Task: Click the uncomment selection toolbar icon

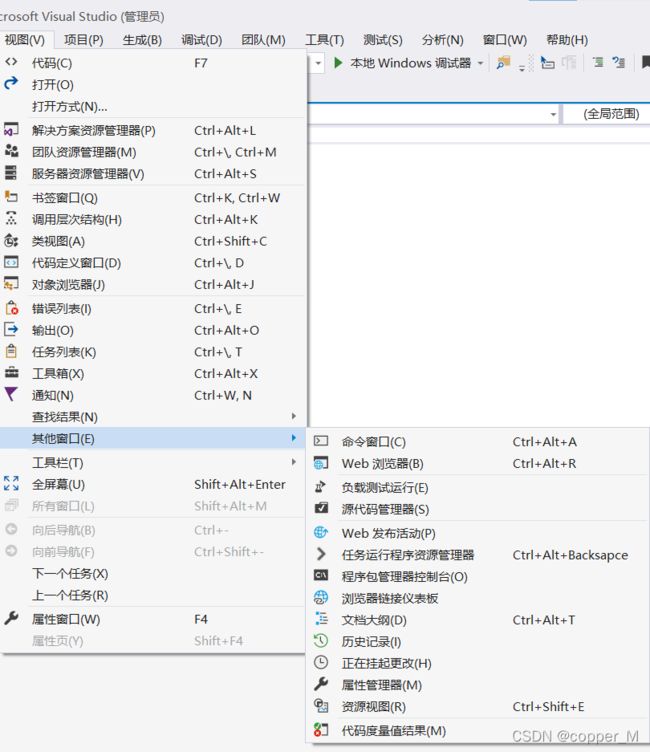Action: point(619,63)
